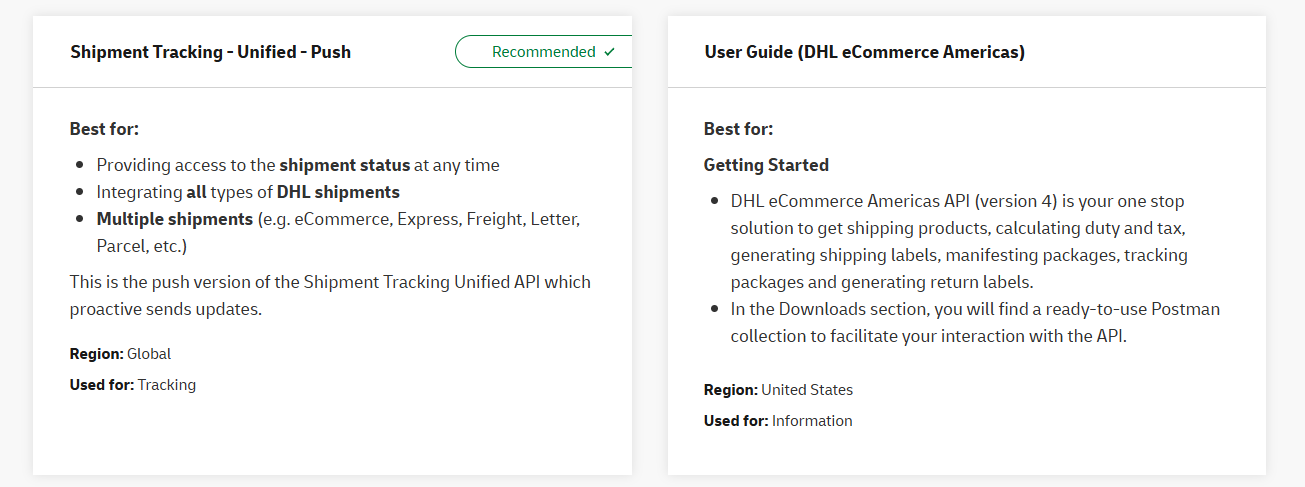1305x487 pixels.
Task: Click the "Used for: Tracking" label
Action: [132, 384]
